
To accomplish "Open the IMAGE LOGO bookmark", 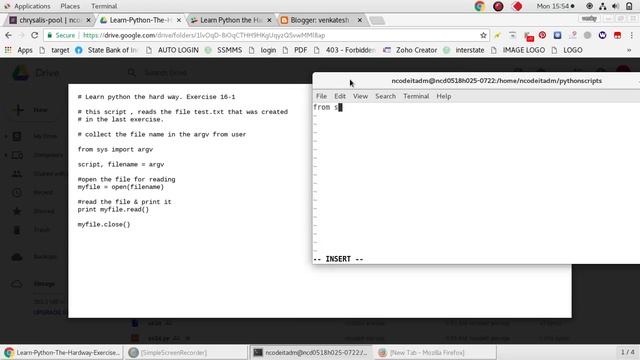I will (x=518, y=50).
